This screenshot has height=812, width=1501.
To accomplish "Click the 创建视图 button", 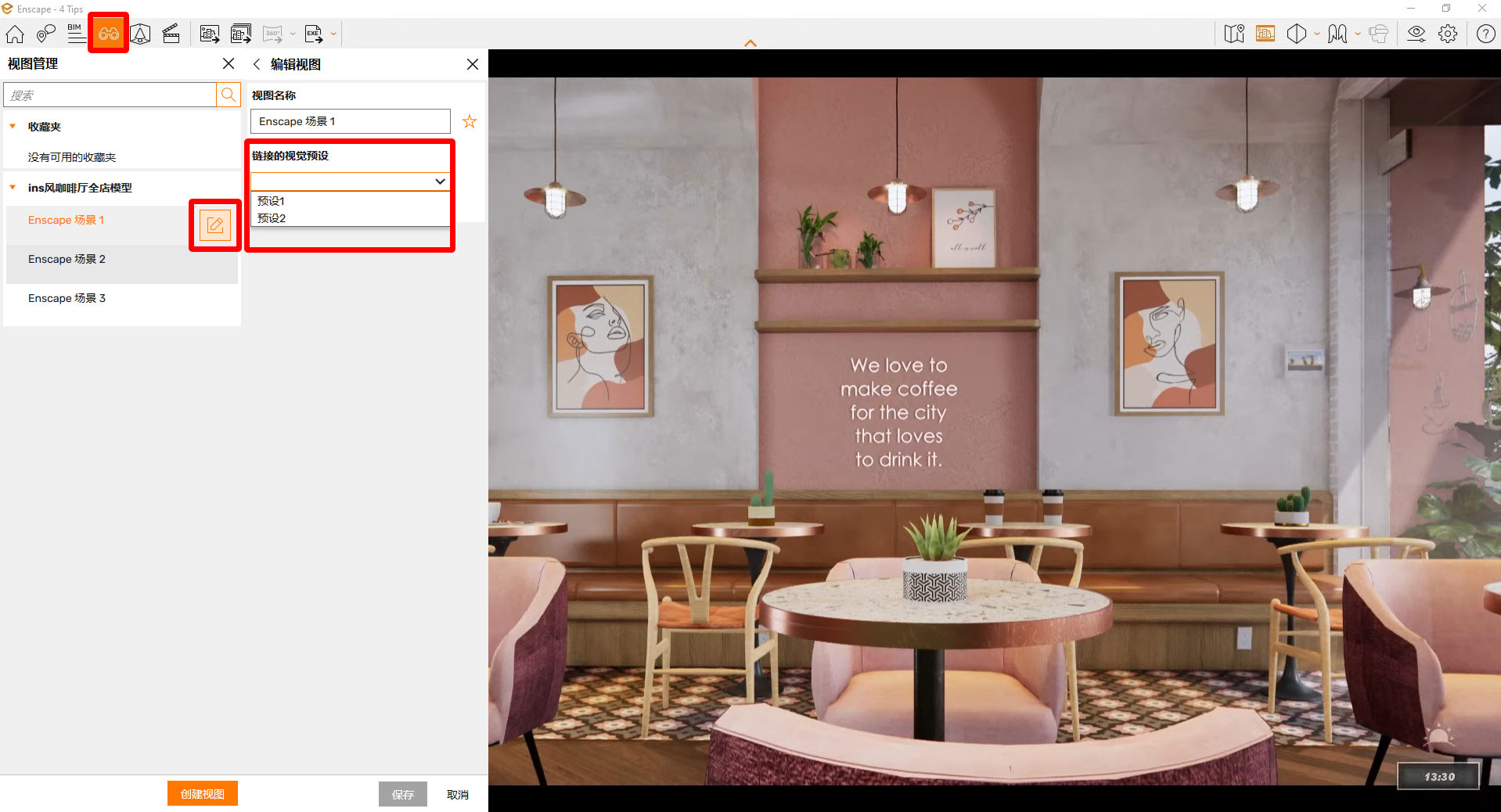I will click(203, 794).
